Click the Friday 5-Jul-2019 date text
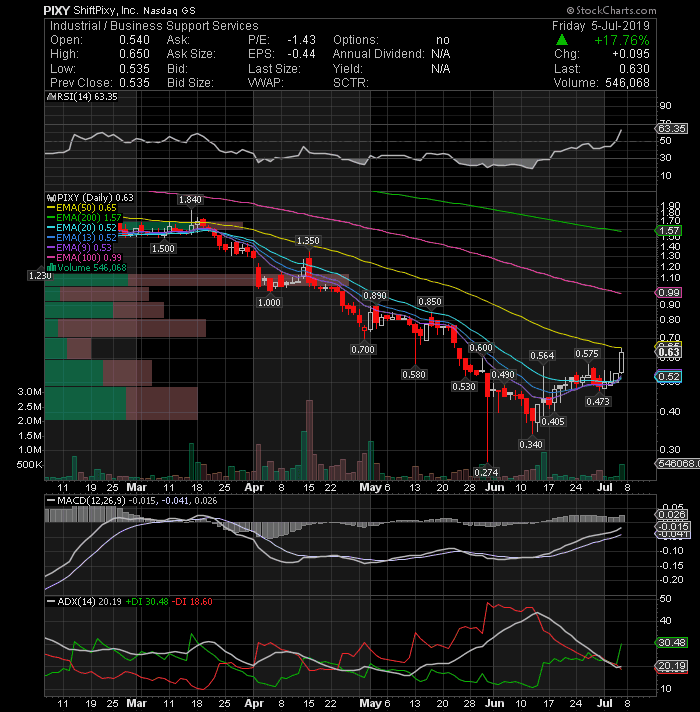This screenshot has height=712, width=700. [x=601, y=25]
